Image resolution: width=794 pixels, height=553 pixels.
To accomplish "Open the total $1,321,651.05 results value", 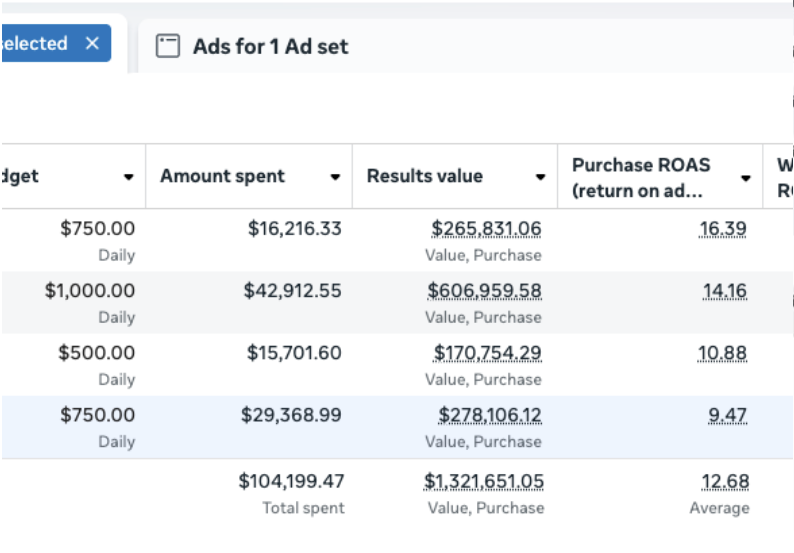I will pyautogui.click(x=484, y=481).
